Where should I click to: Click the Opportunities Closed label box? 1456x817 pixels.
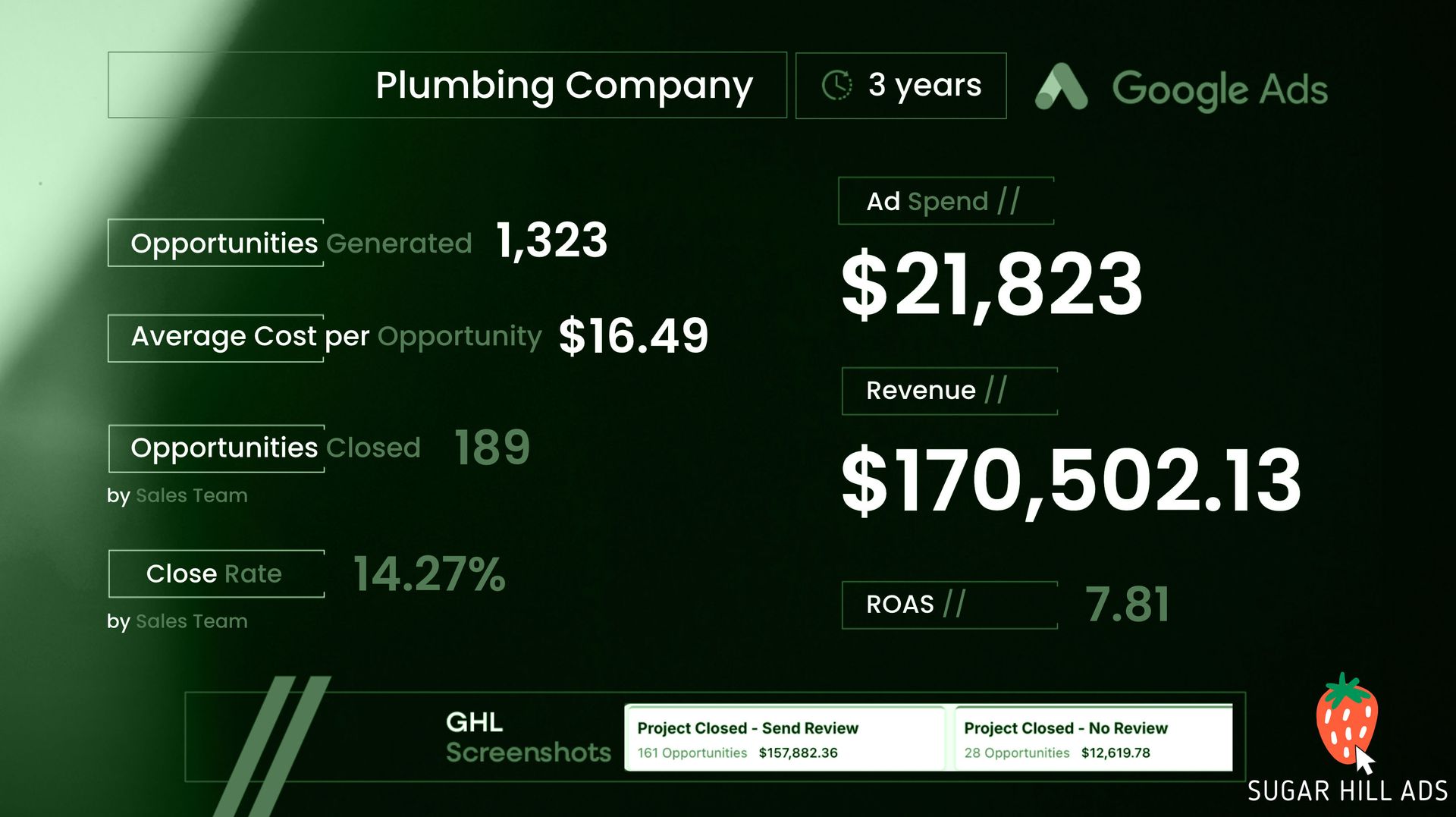coord(216,448)
